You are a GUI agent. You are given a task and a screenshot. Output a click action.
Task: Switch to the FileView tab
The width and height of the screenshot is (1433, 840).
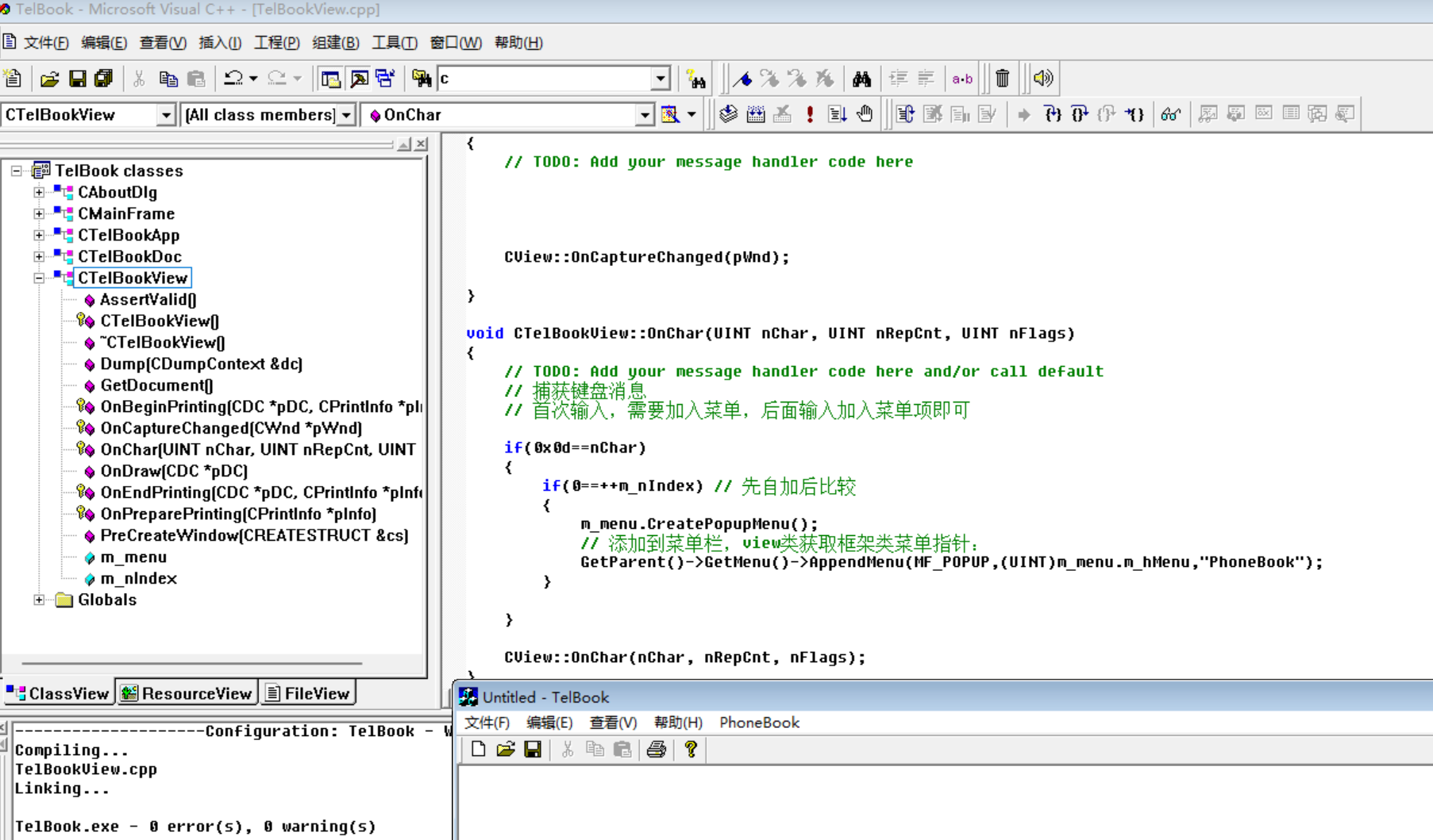(307, 694)
